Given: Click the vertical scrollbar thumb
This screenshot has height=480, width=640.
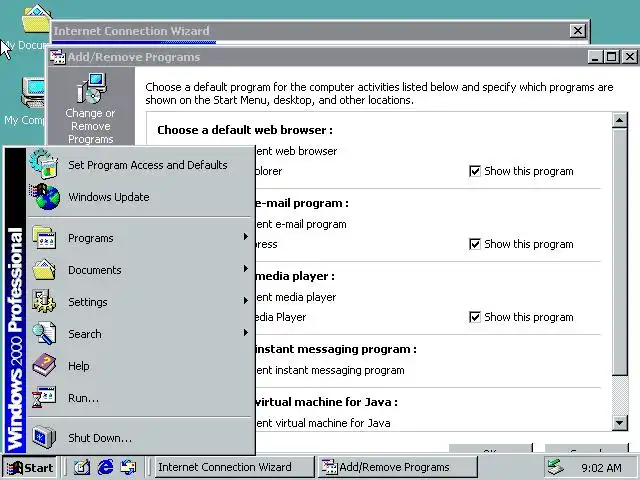Looking at the screenshot, I should tap(619, 252).
